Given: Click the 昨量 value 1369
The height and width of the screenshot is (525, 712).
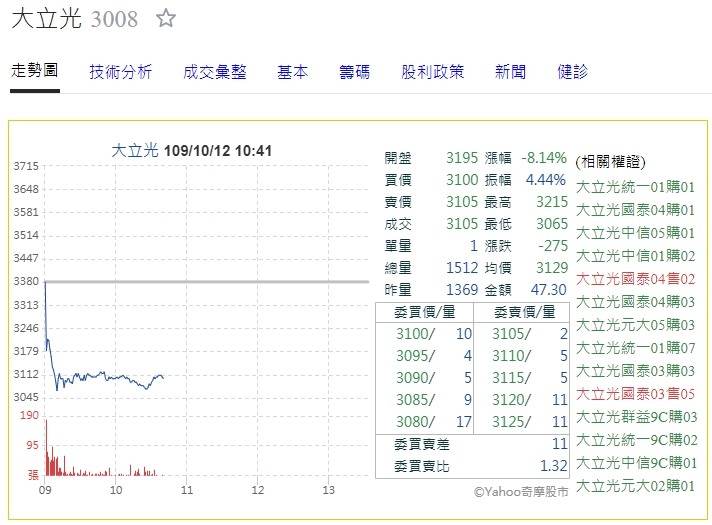Looking at the screenshot, I should coord(462,290).
